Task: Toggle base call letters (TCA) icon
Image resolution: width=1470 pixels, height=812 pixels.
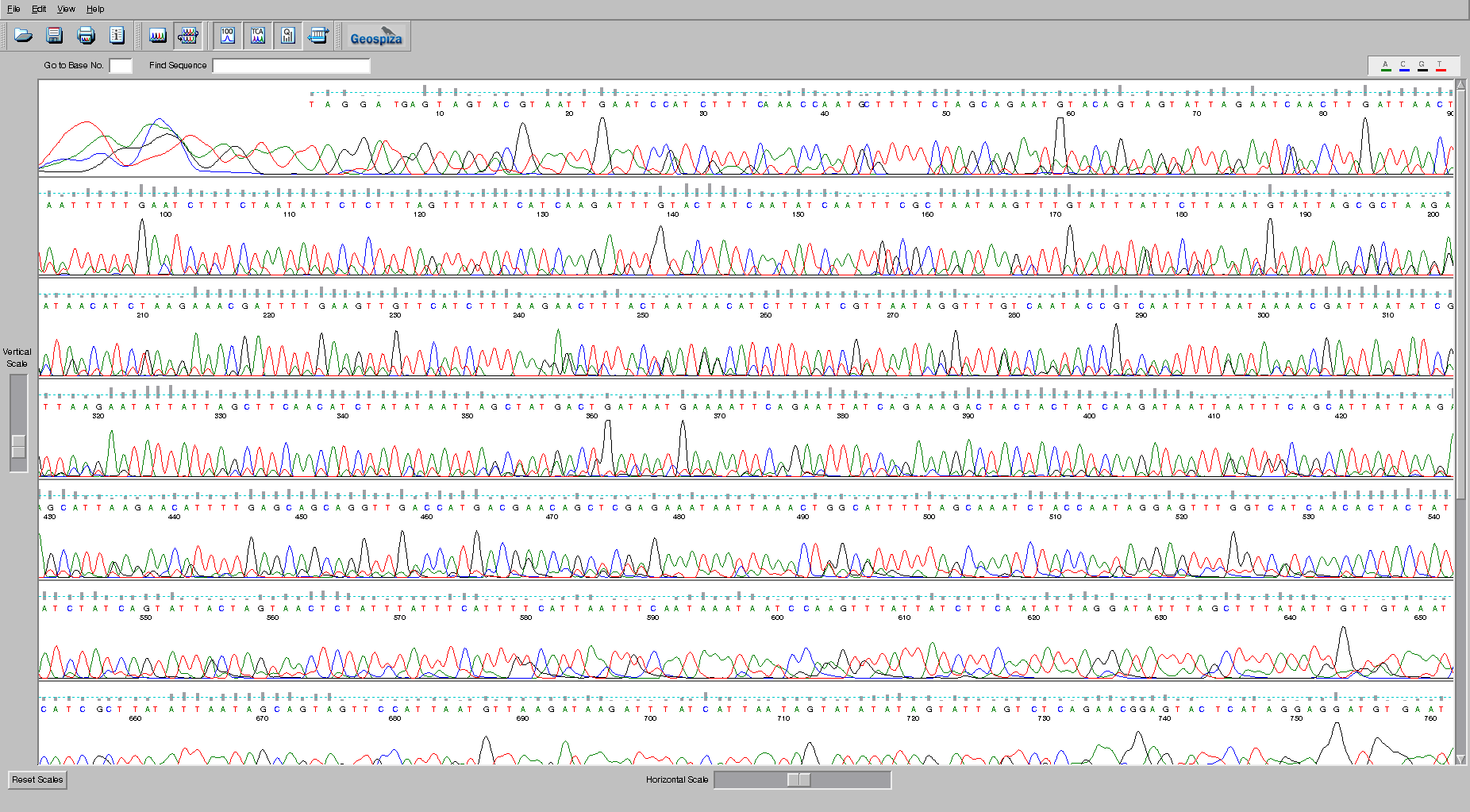Action: (x=258, y=36)
